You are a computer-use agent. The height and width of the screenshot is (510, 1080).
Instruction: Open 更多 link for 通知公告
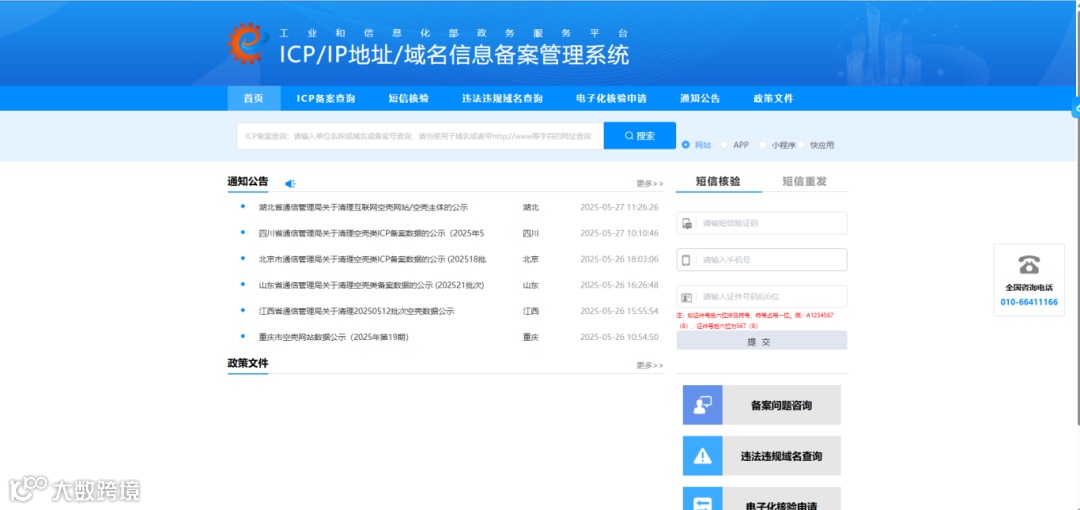(x=650, y=184)
